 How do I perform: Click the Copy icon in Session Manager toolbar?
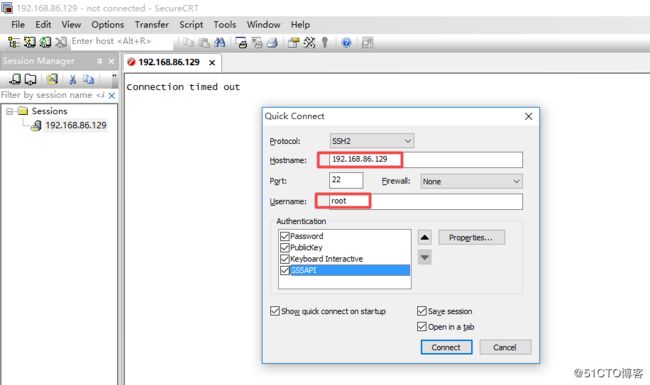pyautogui.click(x=88, y=79)
